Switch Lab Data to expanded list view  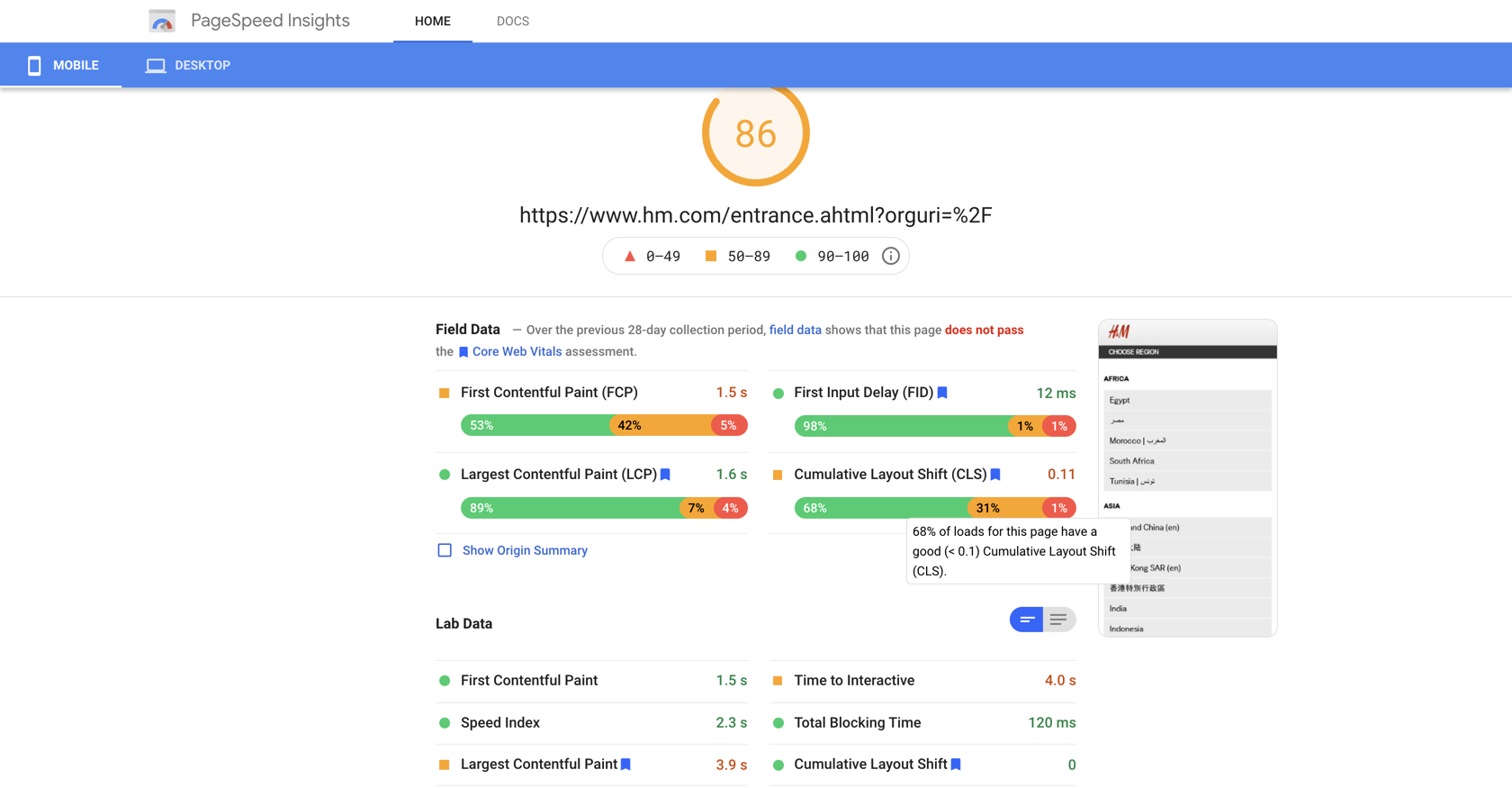(1059, 620)
